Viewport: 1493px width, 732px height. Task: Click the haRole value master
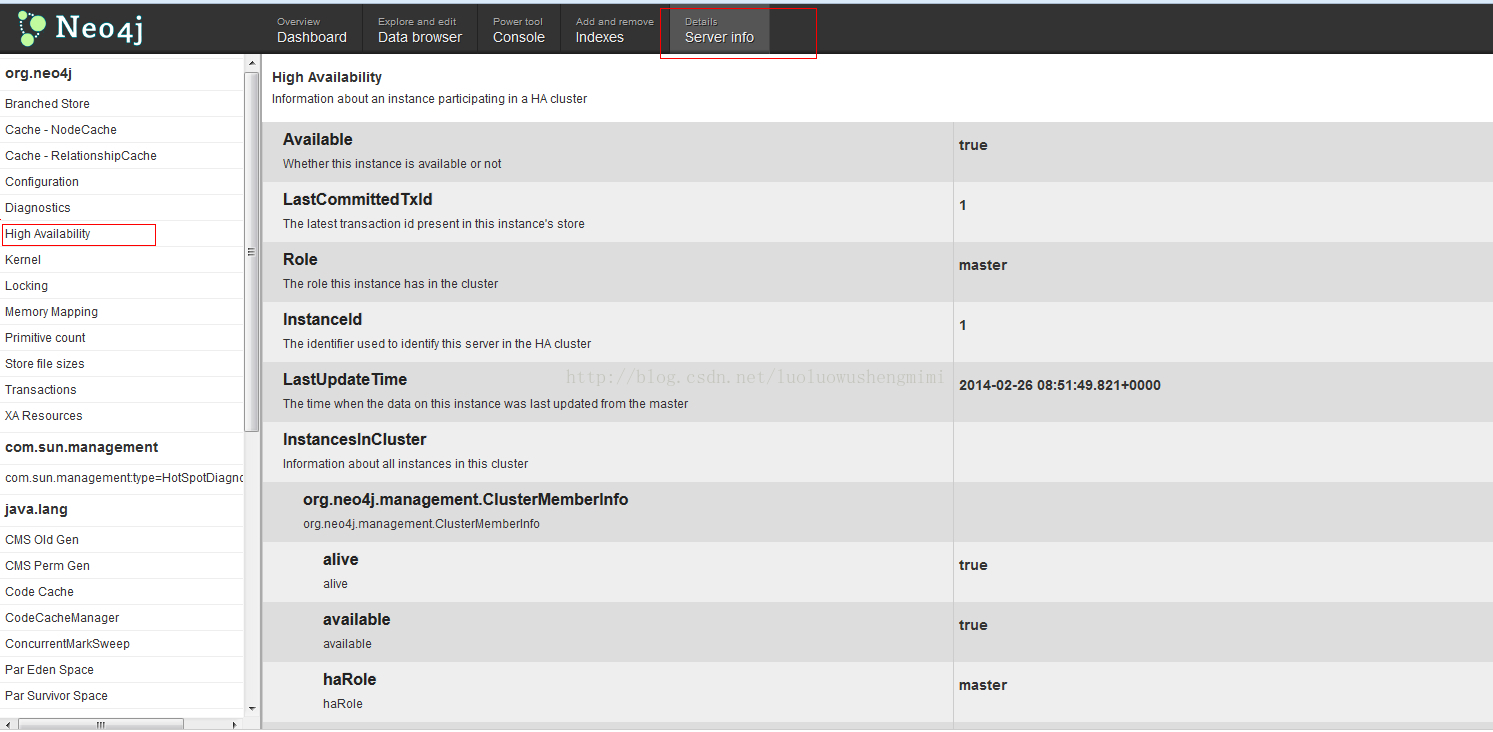983,685
